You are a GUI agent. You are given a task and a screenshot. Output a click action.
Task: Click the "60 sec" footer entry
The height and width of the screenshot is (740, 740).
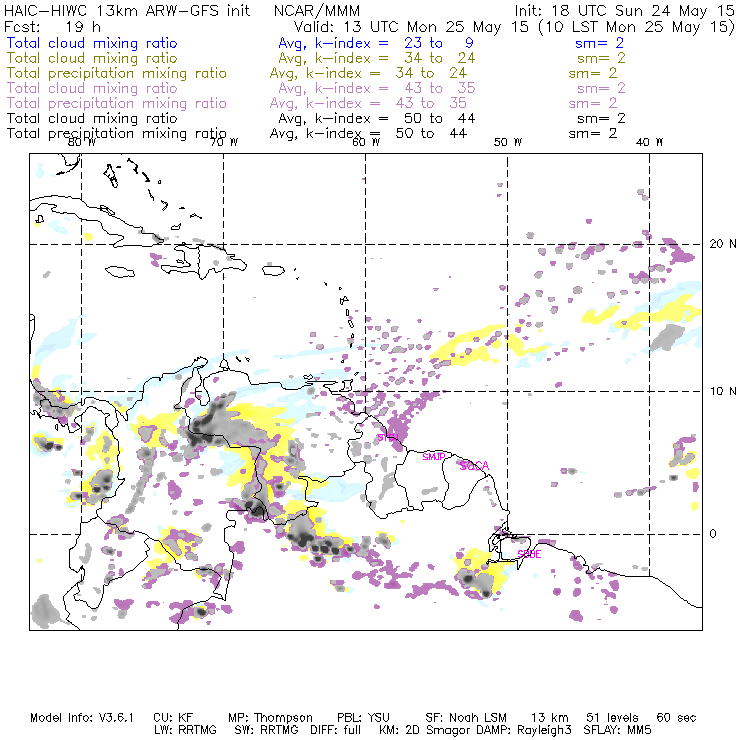(x=676, y=718)
